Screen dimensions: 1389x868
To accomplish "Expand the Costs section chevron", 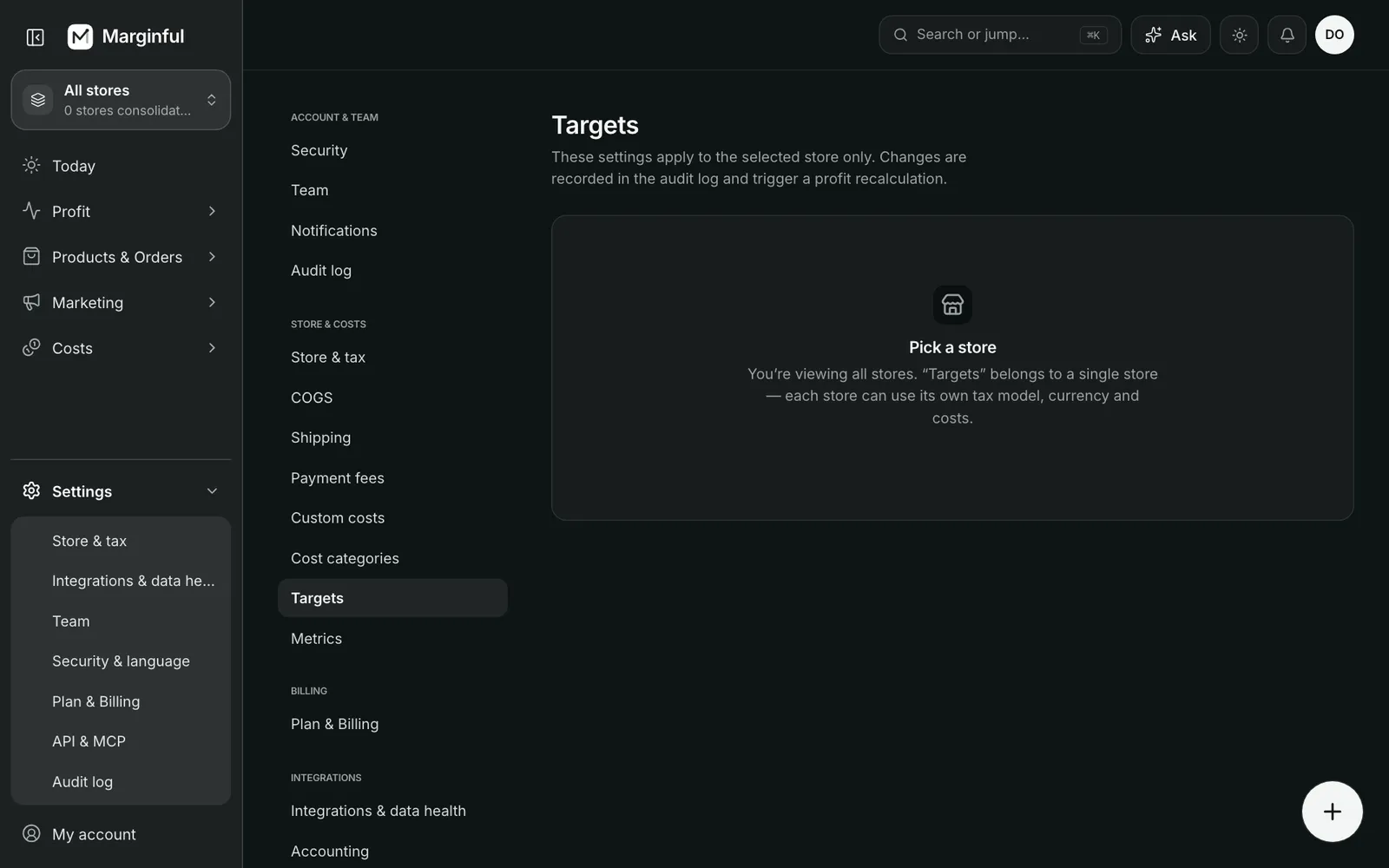I will click(x=212, y=348).
